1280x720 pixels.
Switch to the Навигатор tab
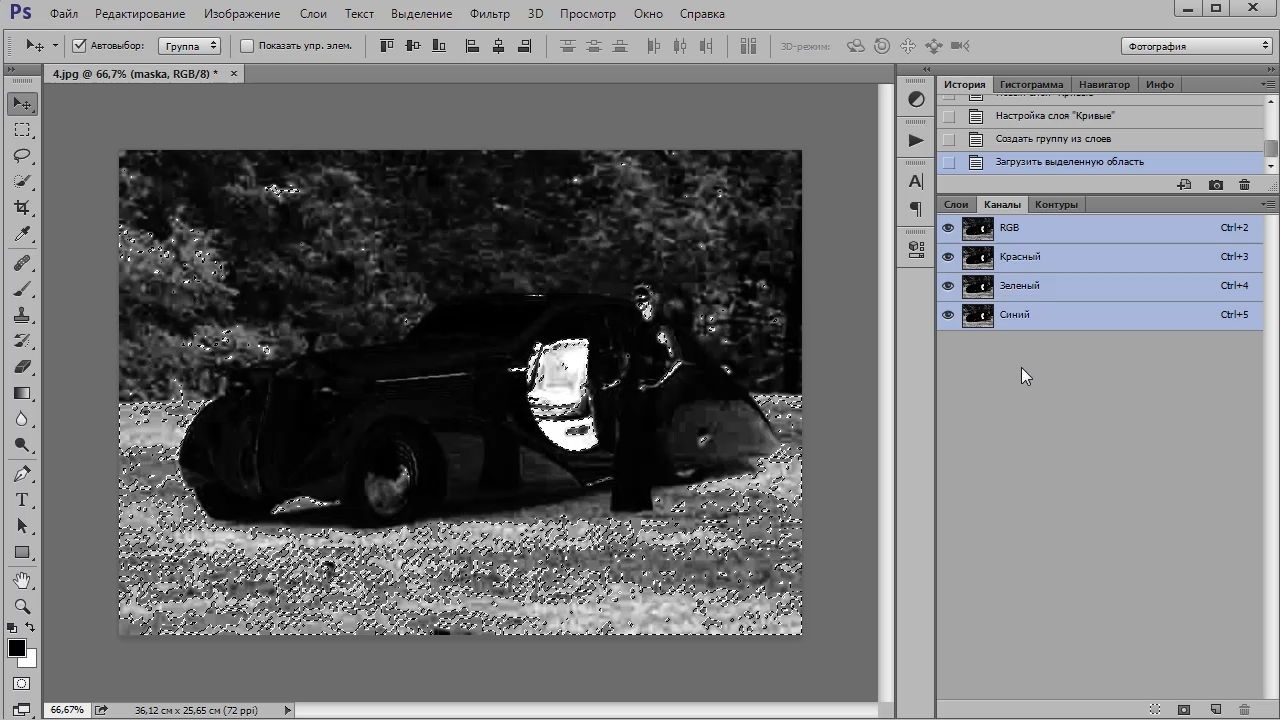[x=1104, y=84]
